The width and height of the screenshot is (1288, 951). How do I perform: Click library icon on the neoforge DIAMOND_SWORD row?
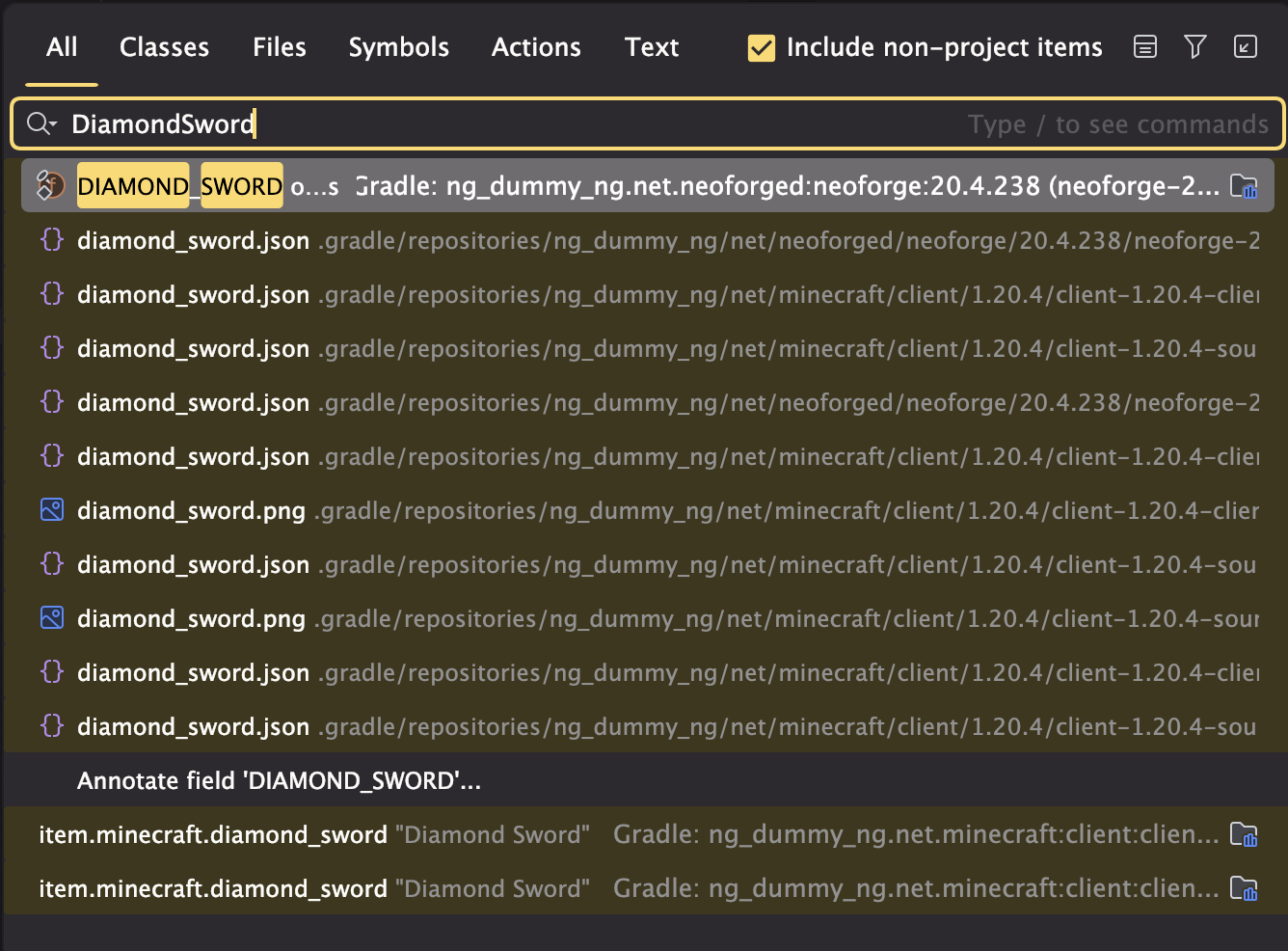tap(1244, 186)
